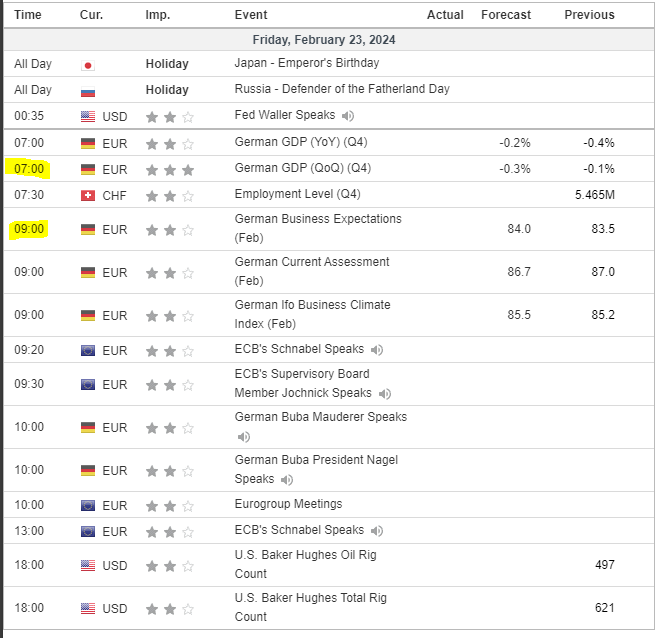Click speaker icon beside 13:00 Schnabel Speaks
The image size is (663, 638).
(377, 531)
